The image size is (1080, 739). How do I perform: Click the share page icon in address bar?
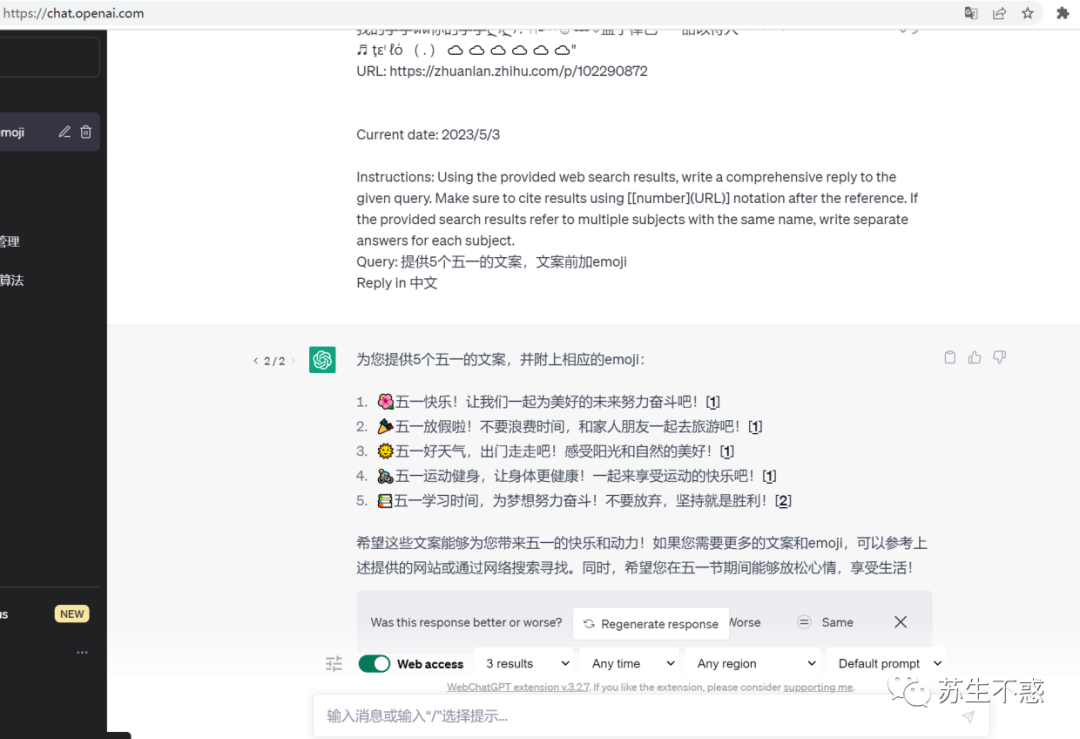click(999, 13)
